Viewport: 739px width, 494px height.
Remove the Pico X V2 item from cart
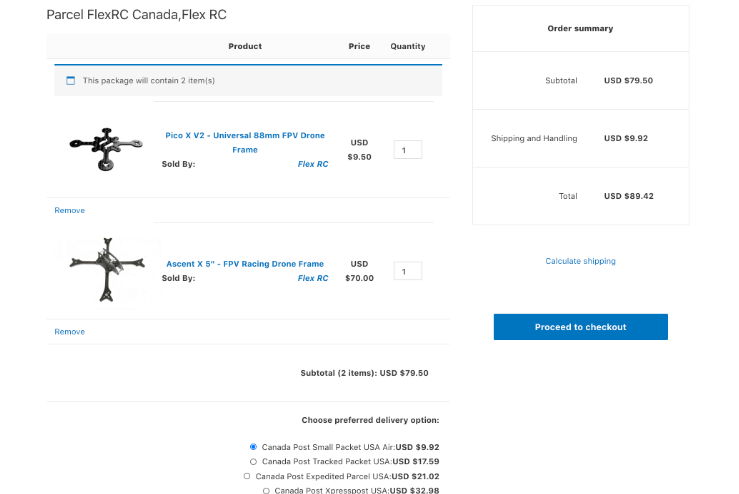click(x=70, y=210)
